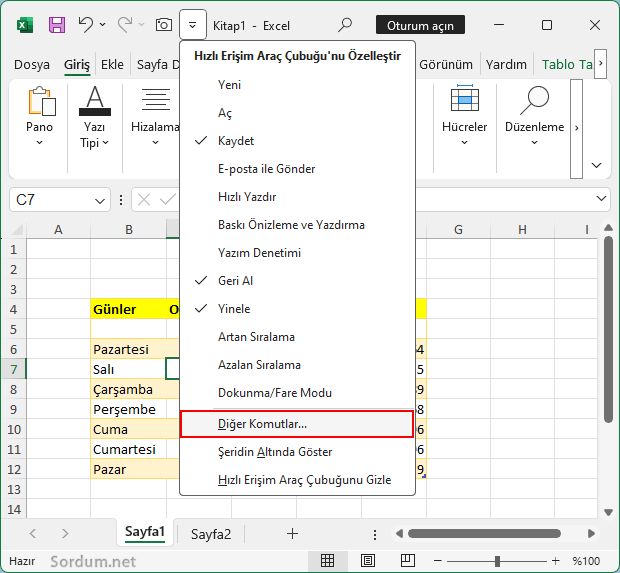Click the vertical scrollbar thumb
The image size is (620, 573).
click(x=609, y=330)
